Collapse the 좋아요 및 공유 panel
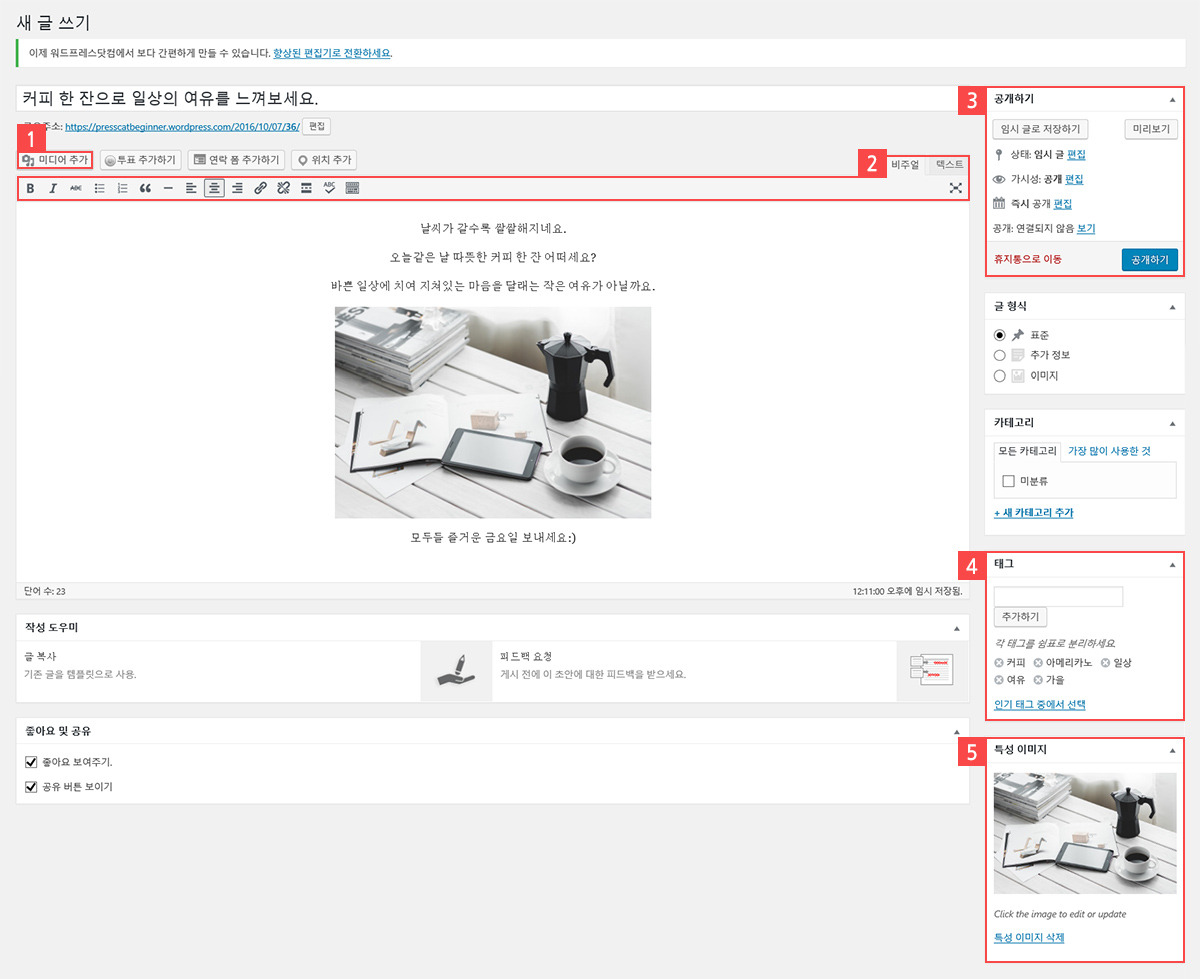This screenshot has width=1200, height=979. tap(957, 731)
